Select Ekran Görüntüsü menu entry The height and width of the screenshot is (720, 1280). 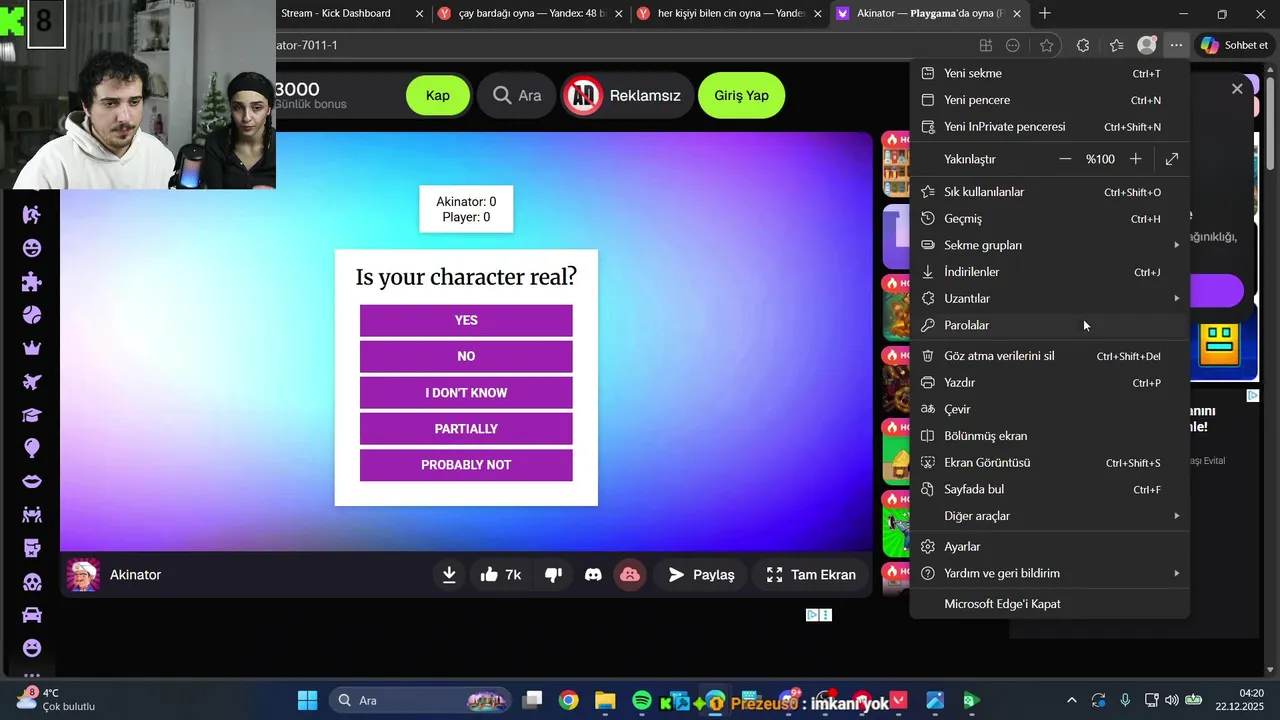pos(1049,463)
